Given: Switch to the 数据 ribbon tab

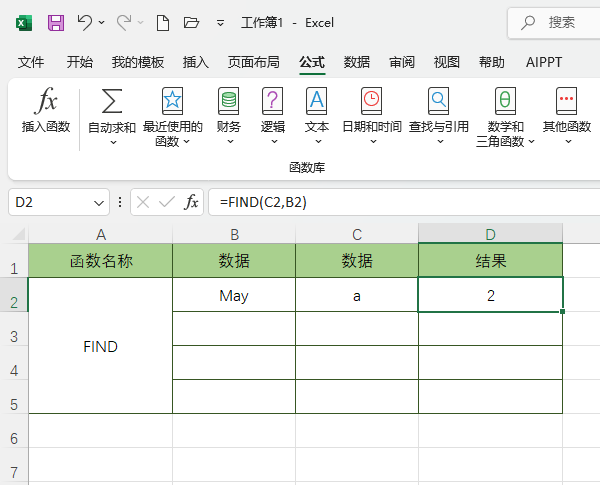Looking at the screenshot, I should (357, 62).
